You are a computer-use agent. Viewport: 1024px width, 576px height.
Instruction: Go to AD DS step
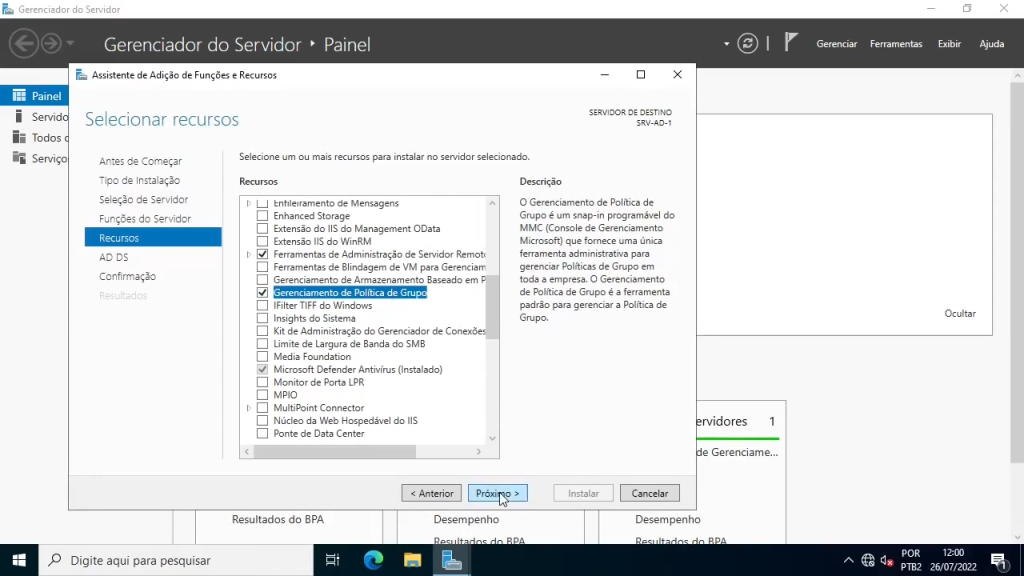click(x=114, y=257)
